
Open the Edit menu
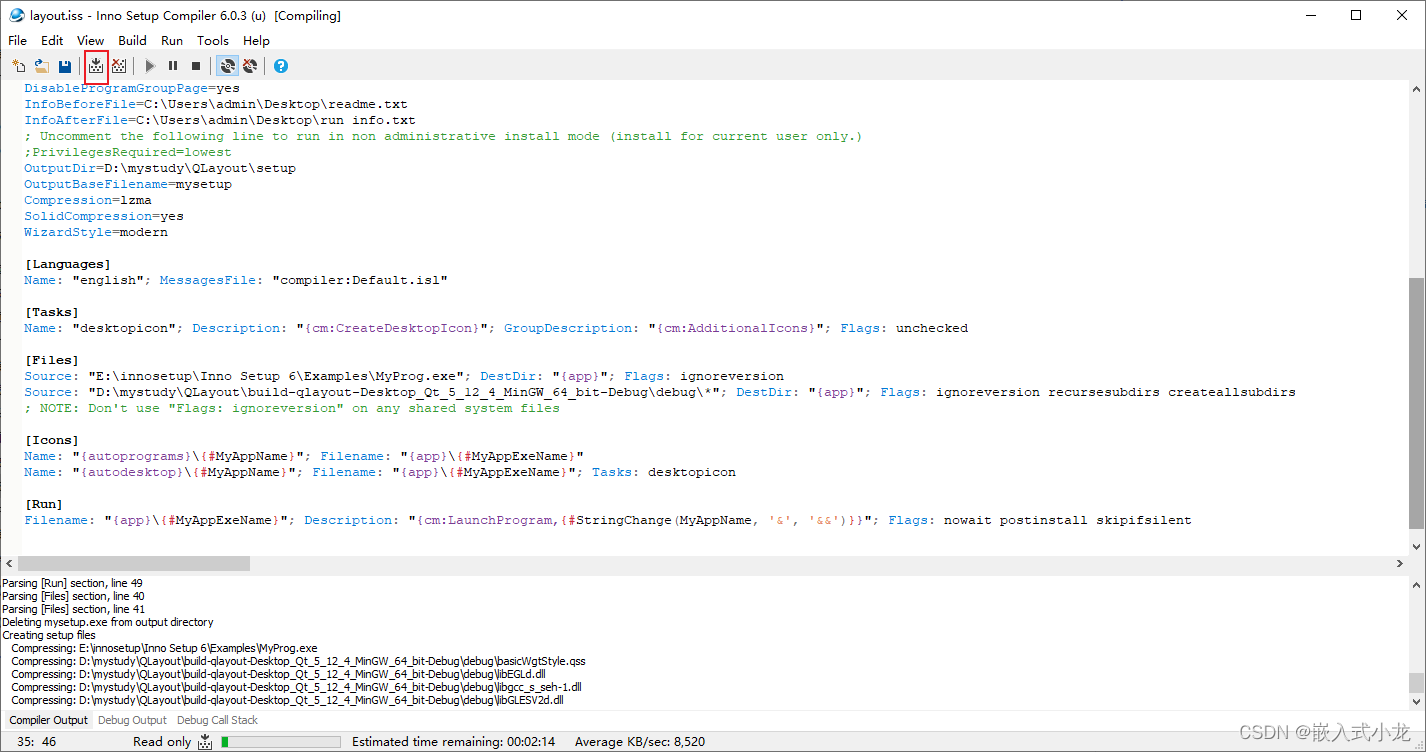52,41
